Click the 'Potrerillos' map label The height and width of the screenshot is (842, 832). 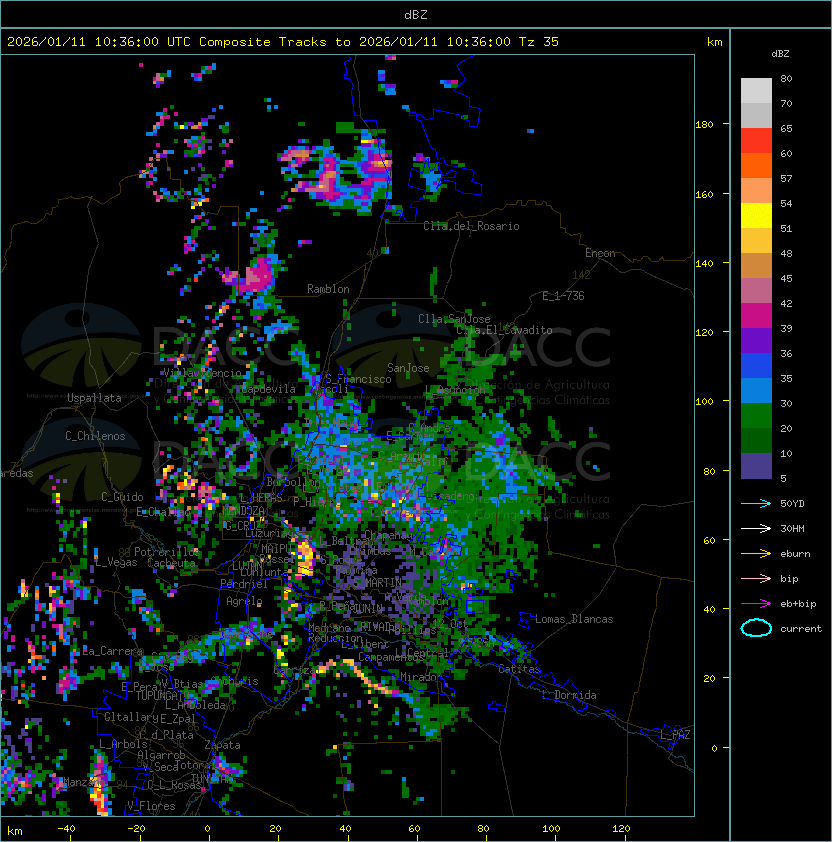pos(167,552)
